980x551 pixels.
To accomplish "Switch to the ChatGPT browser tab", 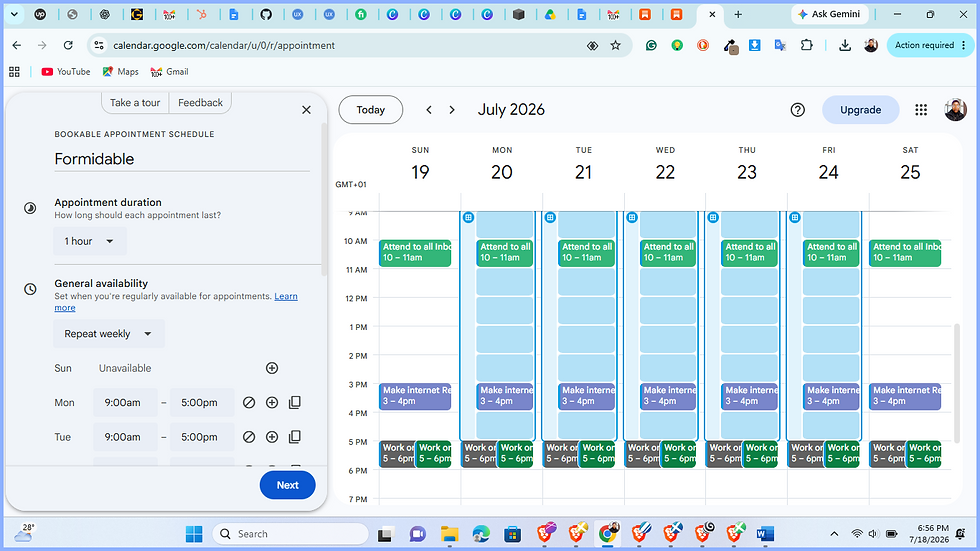I will click(x=104, y=14).
